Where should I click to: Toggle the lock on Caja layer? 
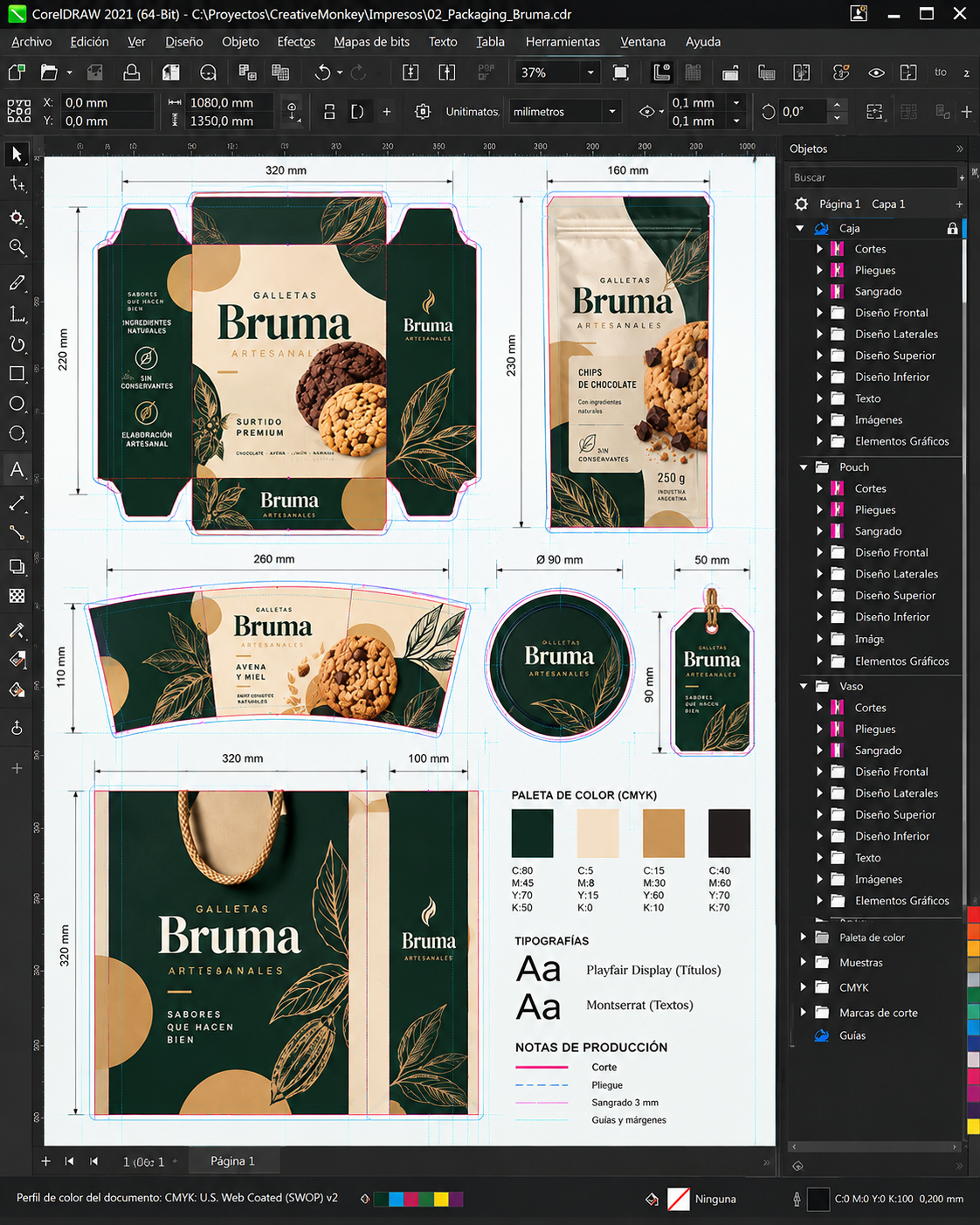click(952, 229)
